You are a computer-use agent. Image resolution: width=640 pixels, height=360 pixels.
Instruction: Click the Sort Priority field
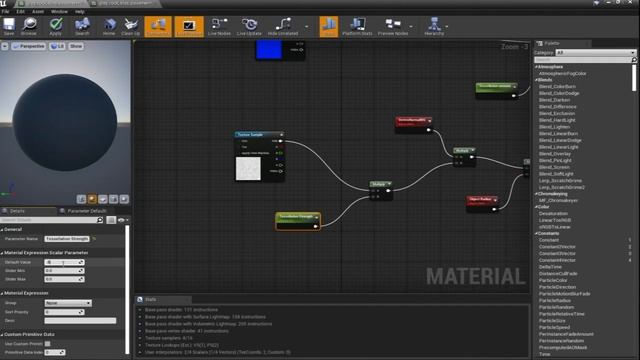(64, 312)
